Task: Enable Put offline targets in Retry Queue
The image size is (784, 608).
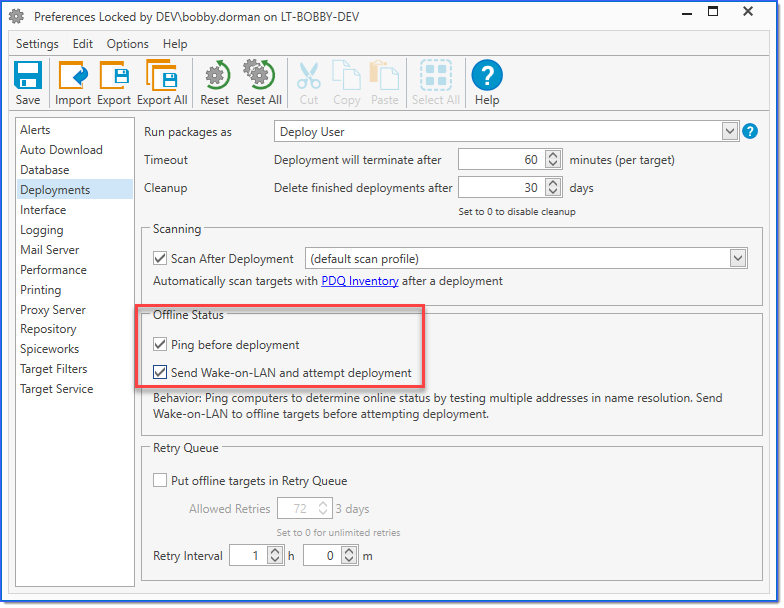Action: coord(160,480)
